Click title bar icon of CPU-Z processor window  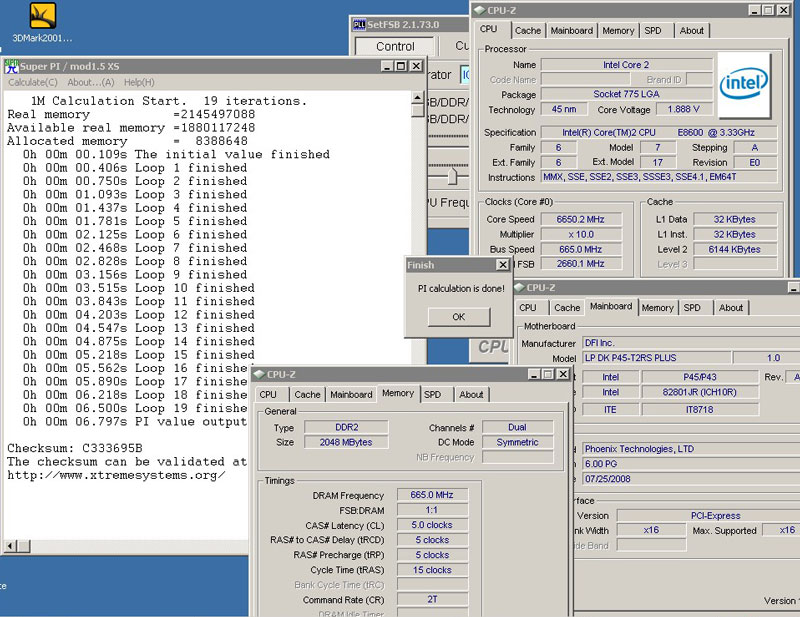pyautogui.click(x=479, y=10)
